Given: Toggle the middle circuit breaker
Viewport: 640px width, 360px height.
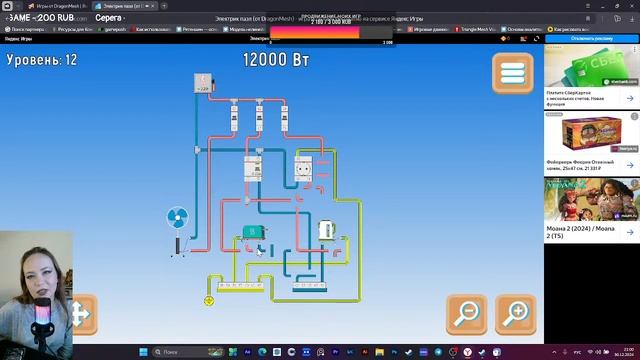Looking at the screenshot, I should pyautogui.click(x=259, y=118).
